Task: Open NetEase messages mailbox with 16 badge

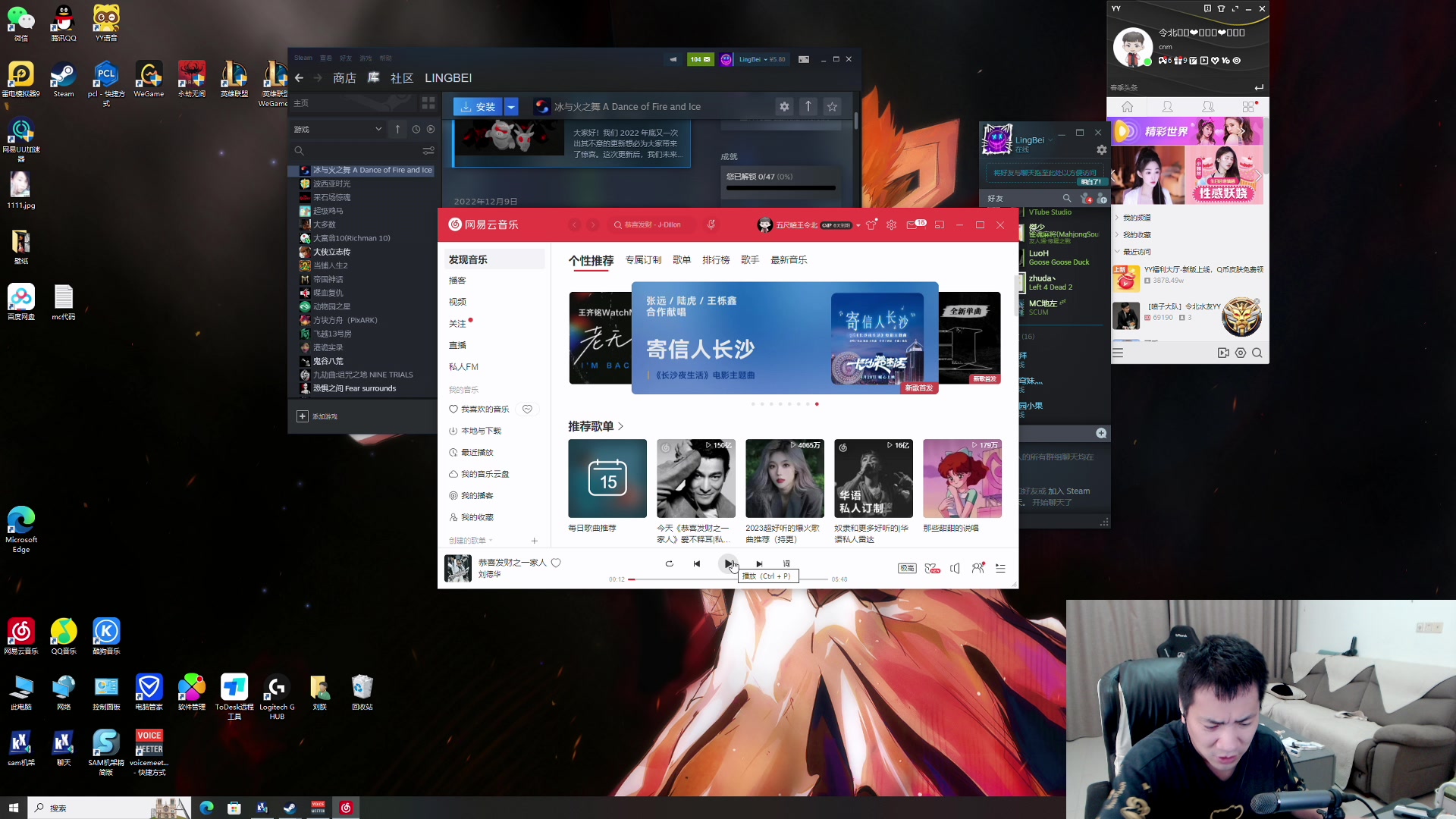Action: click(915, 224)
